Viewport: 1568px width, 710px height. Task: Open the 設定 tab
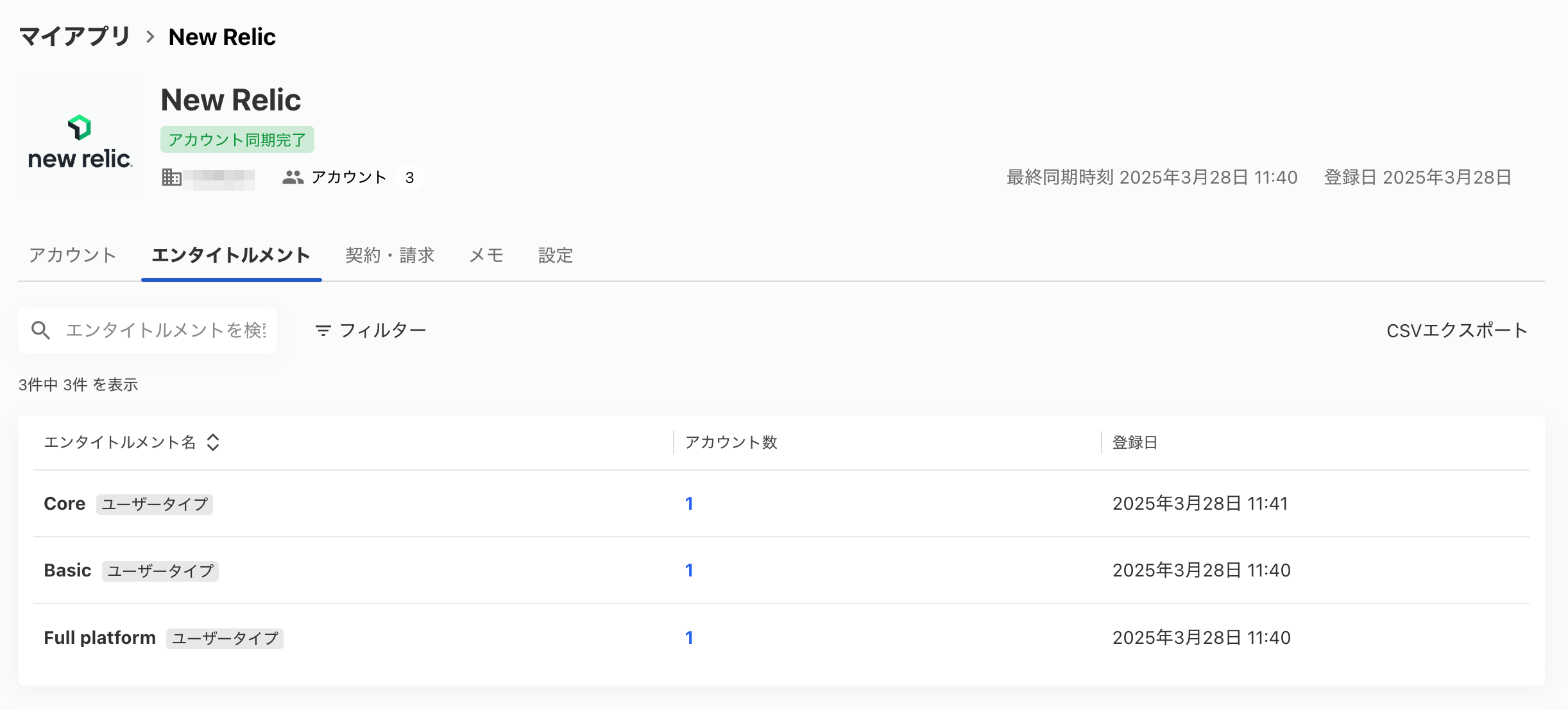(556, 255)
